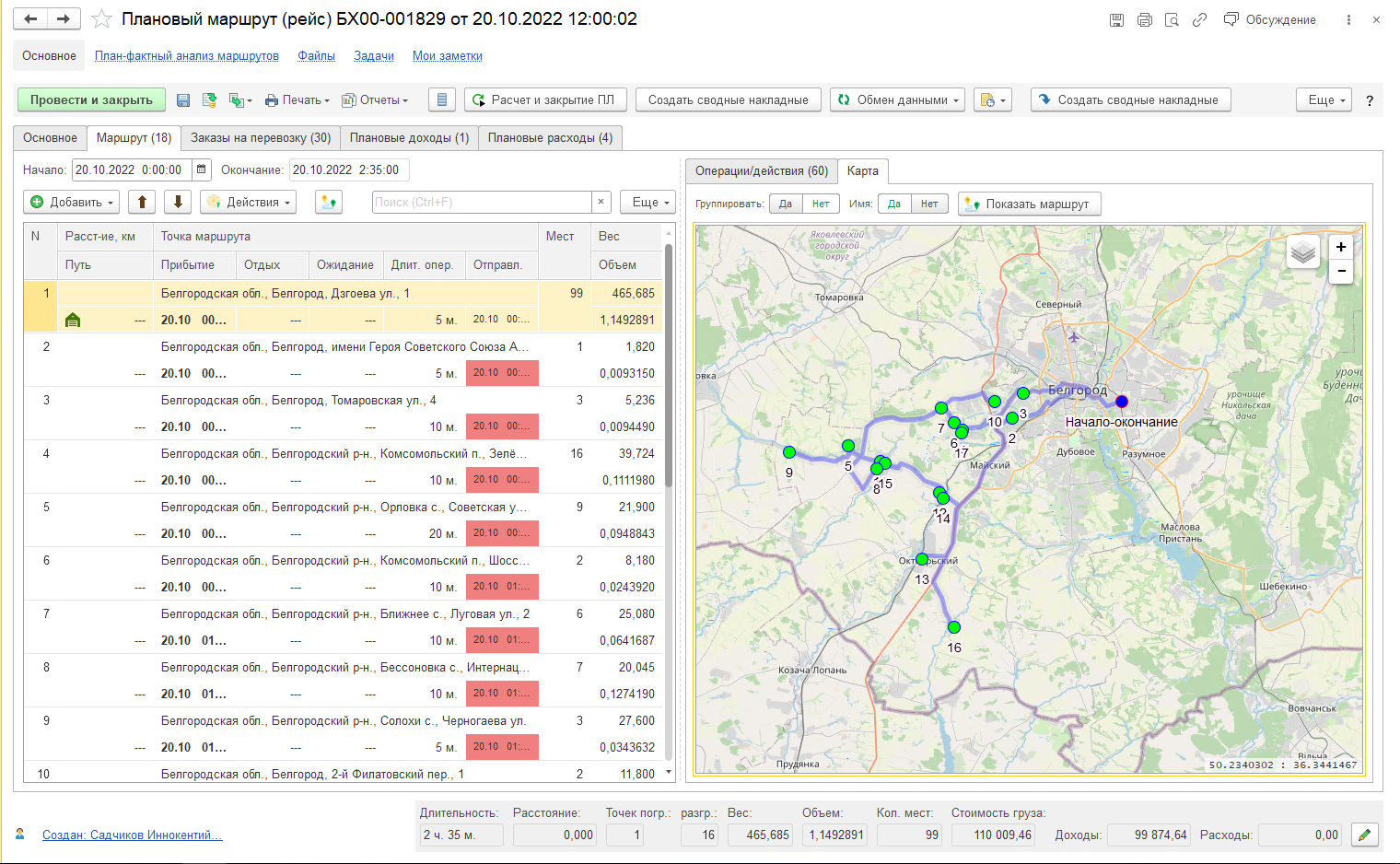This screenshot has width=1400, height=864.
Task: Set grouping toggle to Да
Action: coord(786,204)
